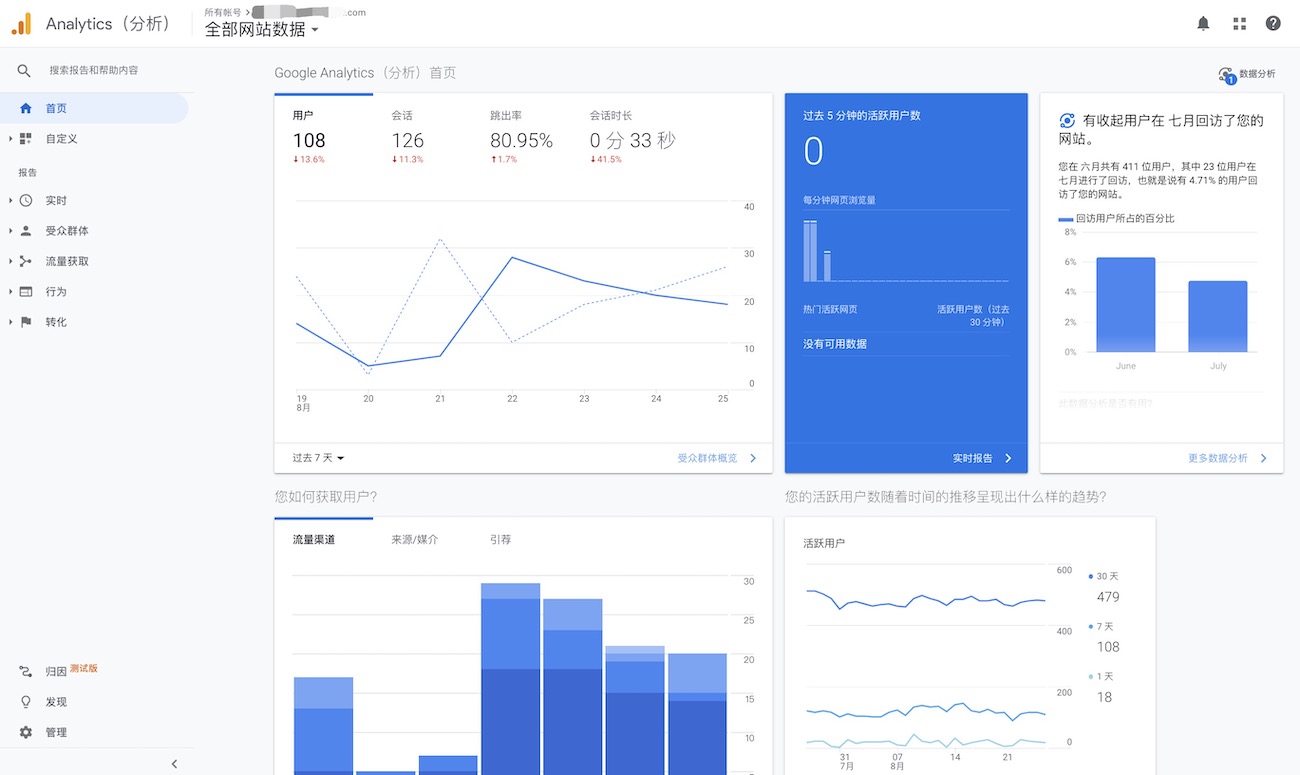Open the 更多数据分析 link
This screenshot has width=1300, height=775.
point(1218,458)
